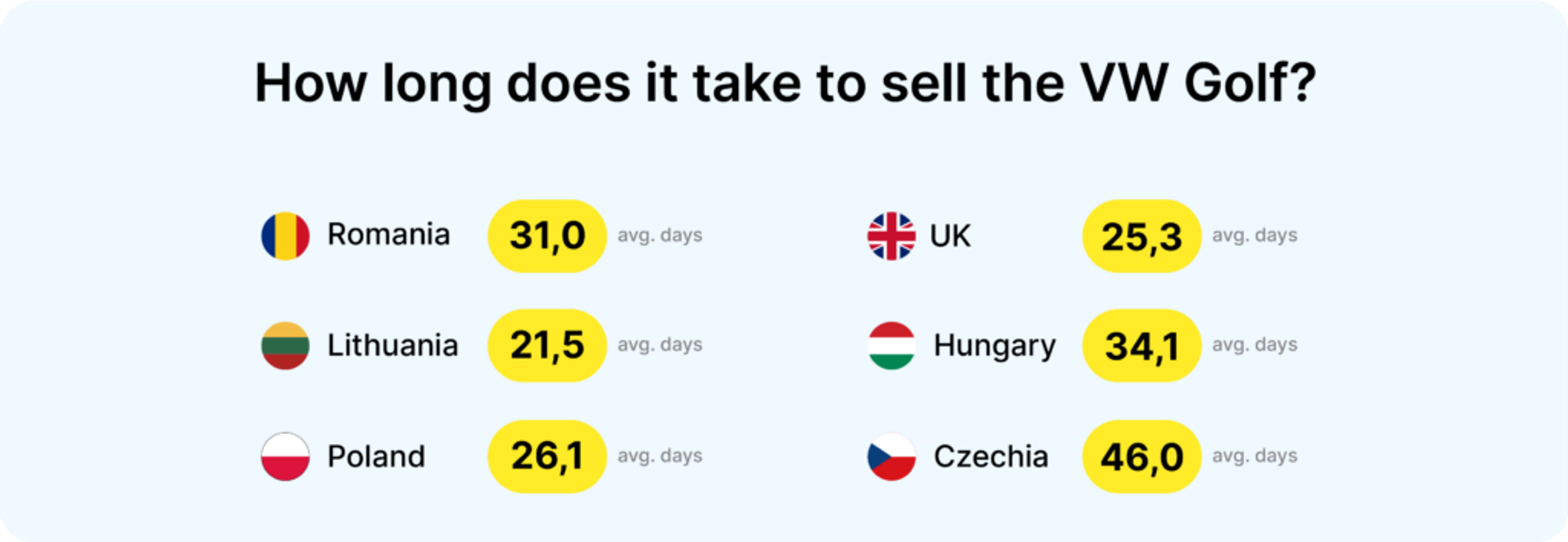The width and height of the screenshot is (1568, 542).
Task: Click the Romania flag icon
Action: click(285, 236)
